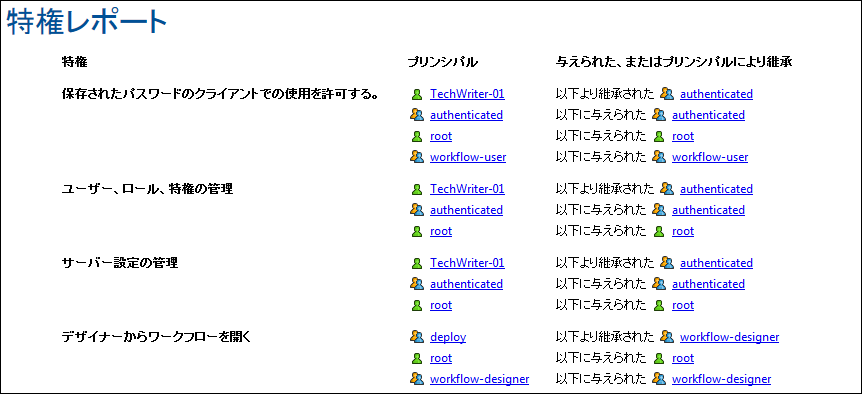Viewport: 862px width, 394px height.
Task: Open inherited authenticated link in ユーザー、ロール、特権の管理 section
Action: 716,189
